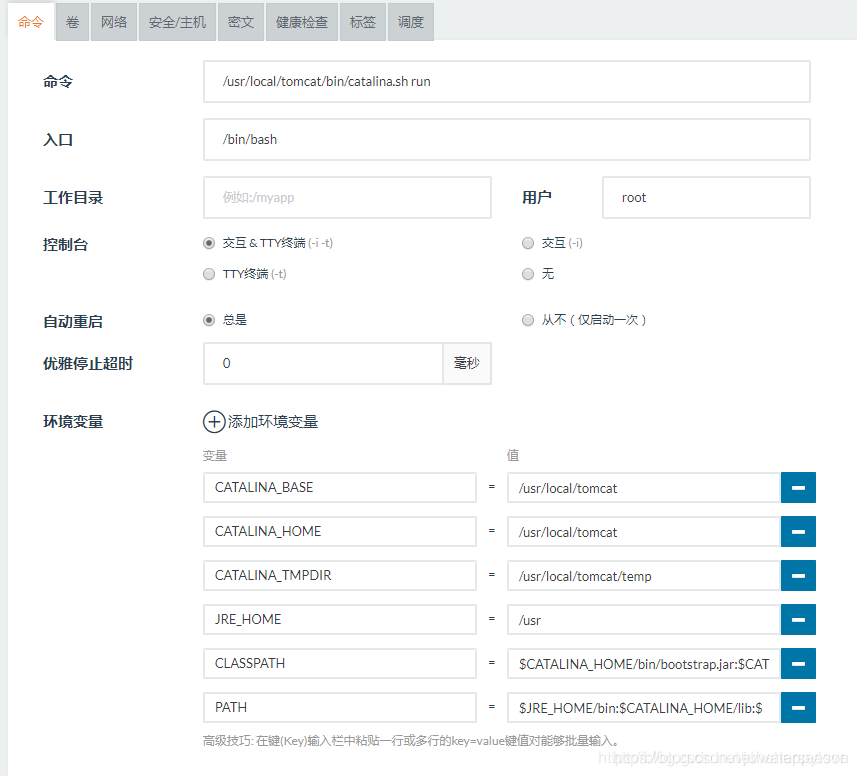The height and width of the screenshot is (776, 857).
Task: Select 交互 & TTY终端 console option
Action: [x=209, y=243]
